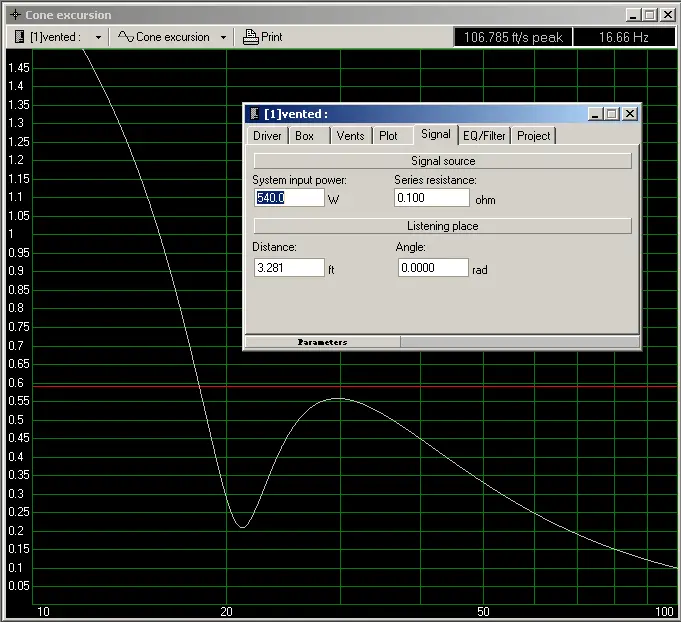Image resolution: width=681 pixels, height=622 pixels.
Task: Click the W unit label for power
Action: pos(334,200)
